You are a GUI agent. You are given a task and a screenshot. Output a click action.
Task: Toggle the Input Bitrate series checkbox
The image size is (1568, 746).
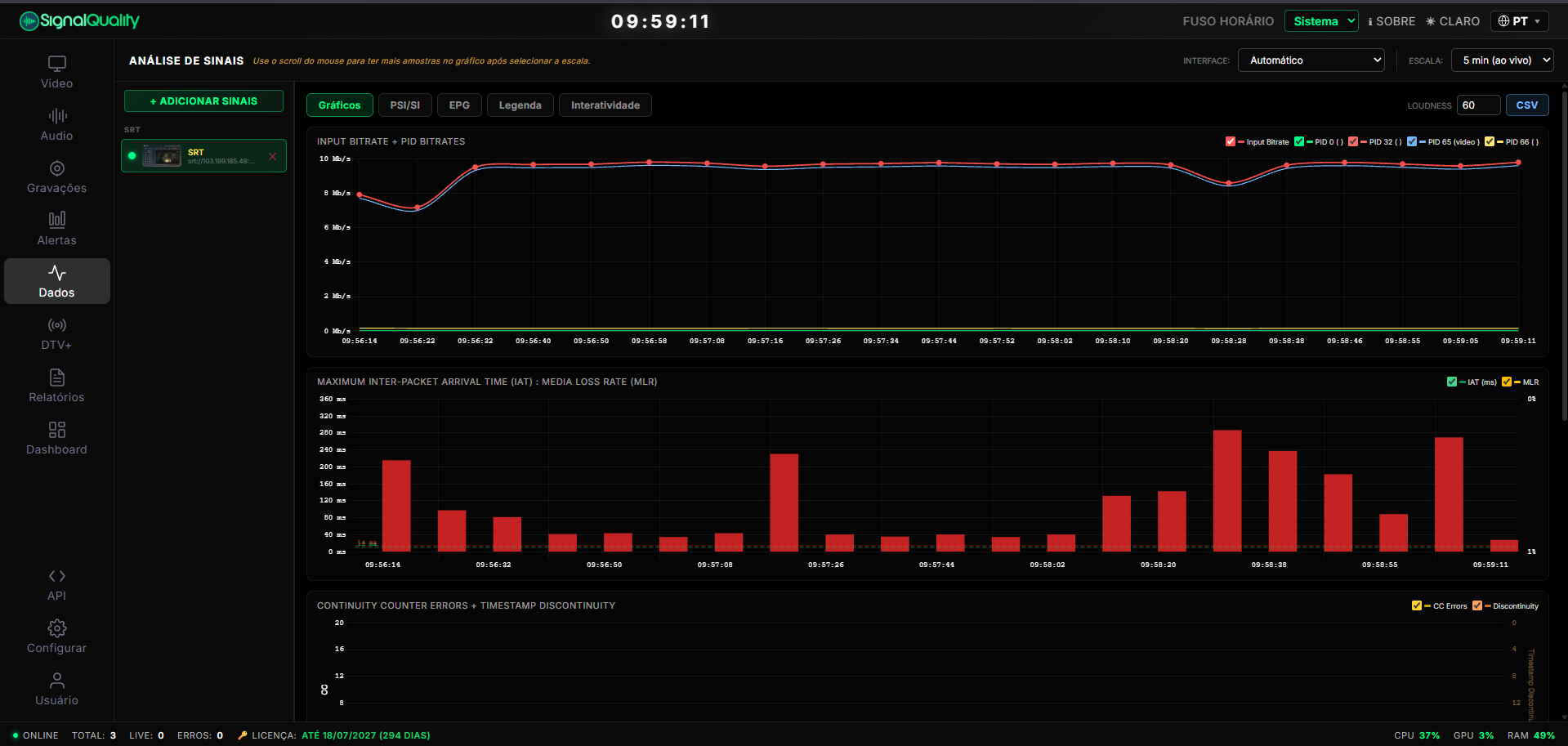[1231, 141]
